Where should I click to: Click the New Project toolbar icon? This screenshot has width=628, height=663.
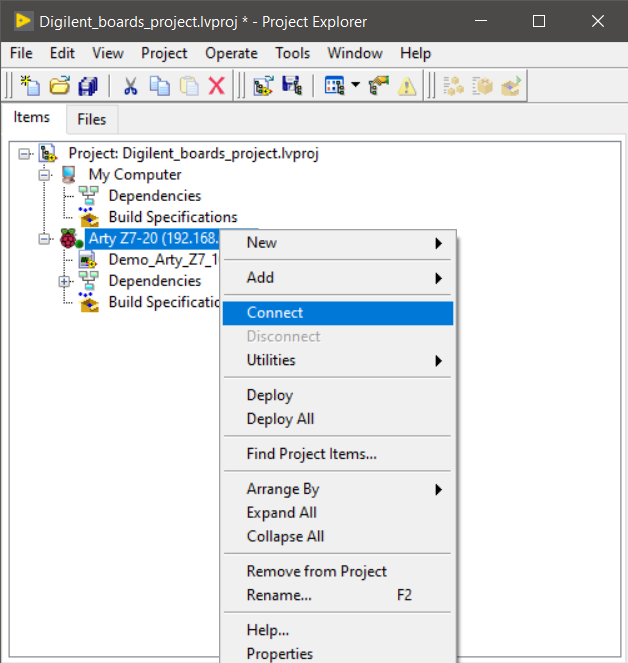pos(30,86)
